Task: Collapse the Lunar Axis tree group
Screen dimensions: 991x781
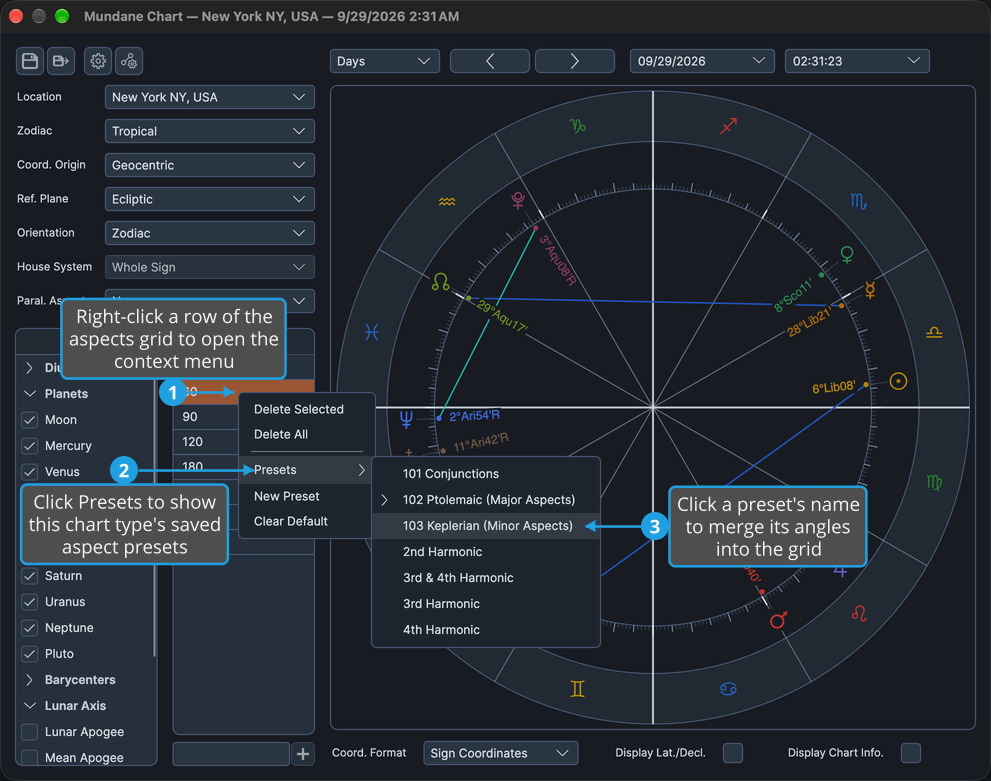Action: pyautogui.click(x=30, y=706)
